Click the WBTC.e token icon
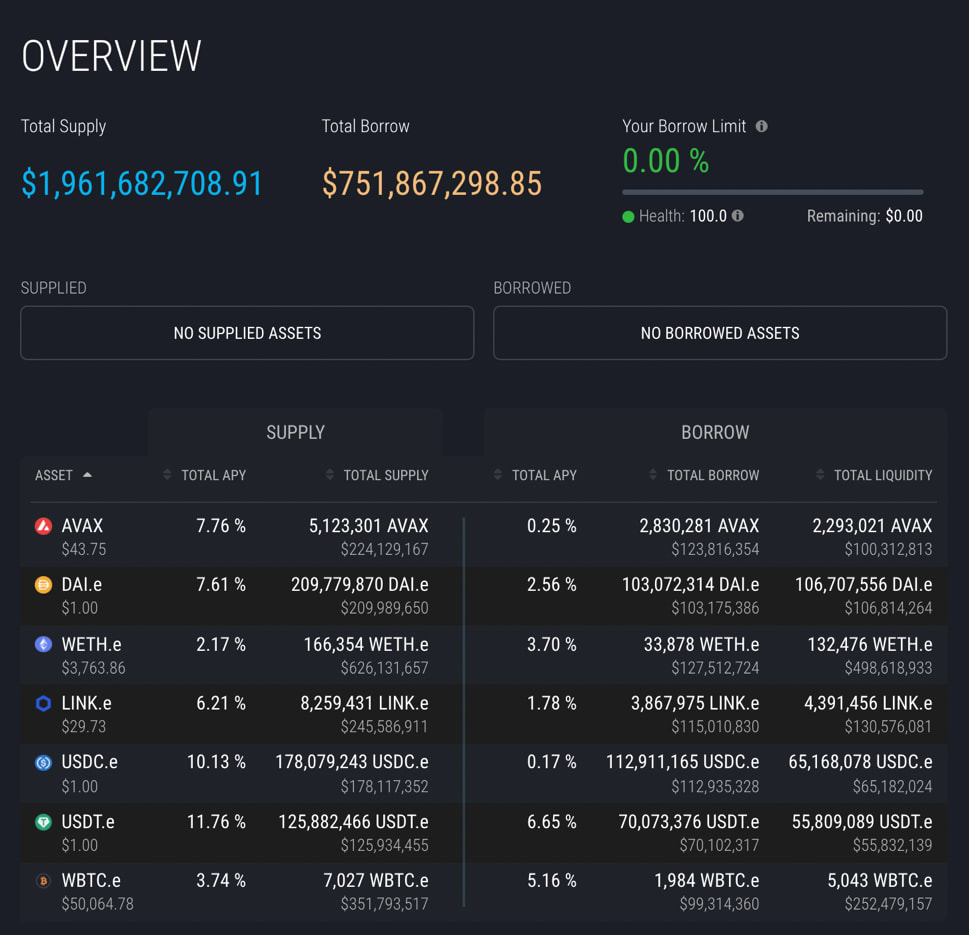969x935 pixels. tap(43, 881)
